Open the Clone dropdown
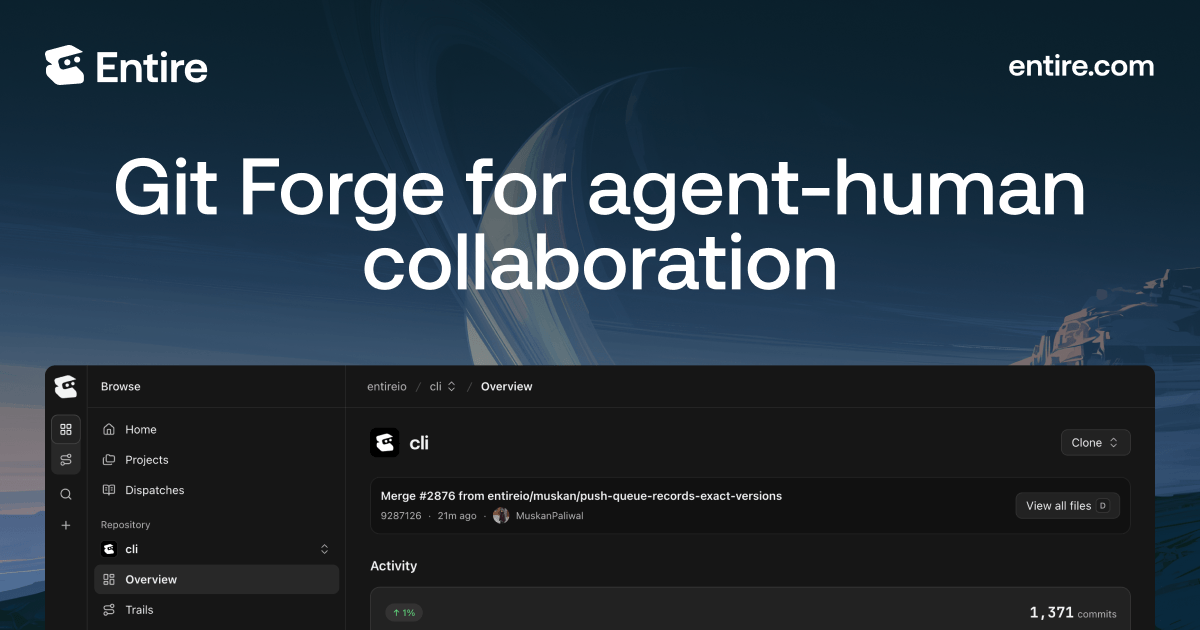The image size is (1200, 630). [x=1096, y=443]
